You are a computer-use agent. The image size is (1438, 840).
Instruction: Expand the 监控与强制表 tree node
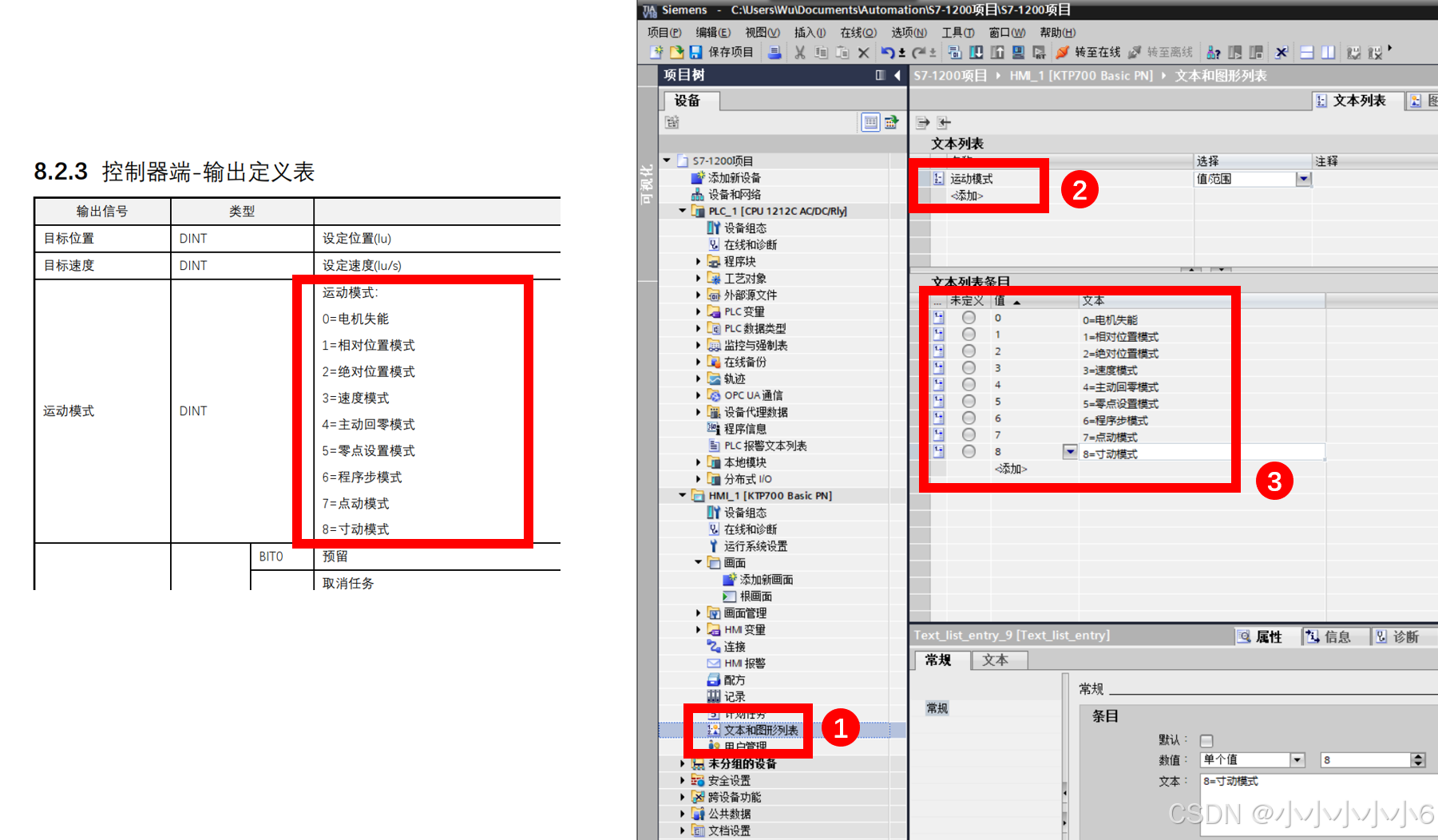click(698, 345)
